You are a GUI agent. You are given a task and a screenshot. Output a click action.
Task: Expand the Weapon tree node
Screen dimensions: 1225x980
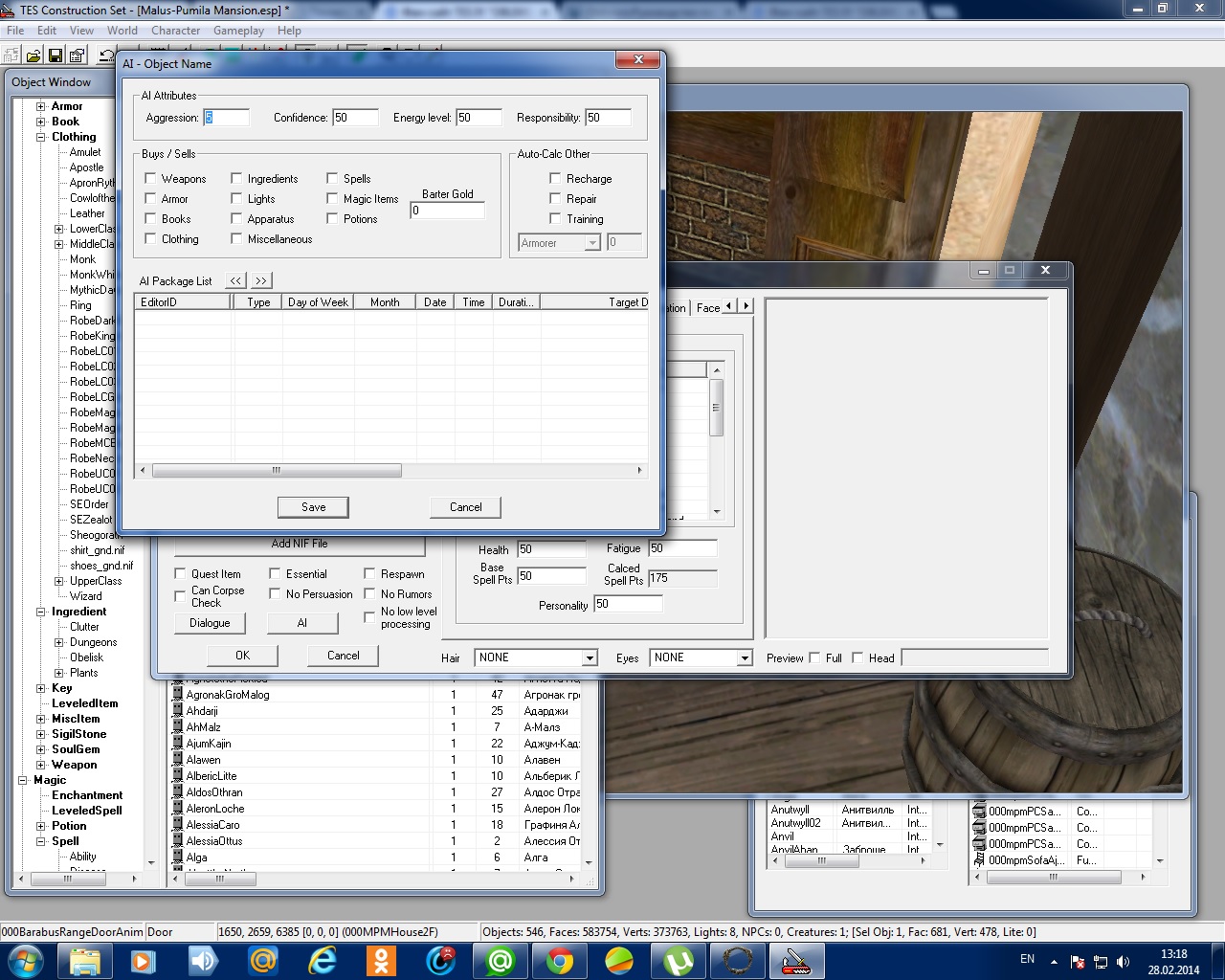41,765
